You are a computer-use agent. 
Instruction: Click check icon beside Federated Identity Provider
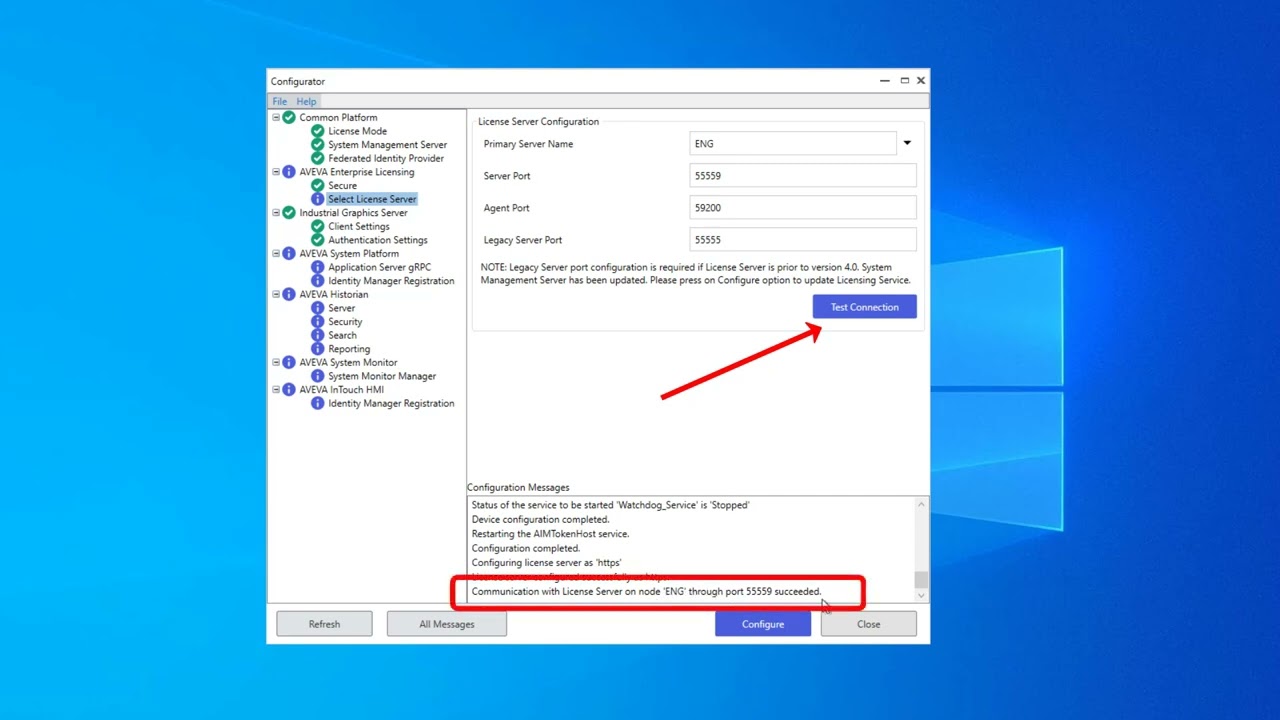317,158
